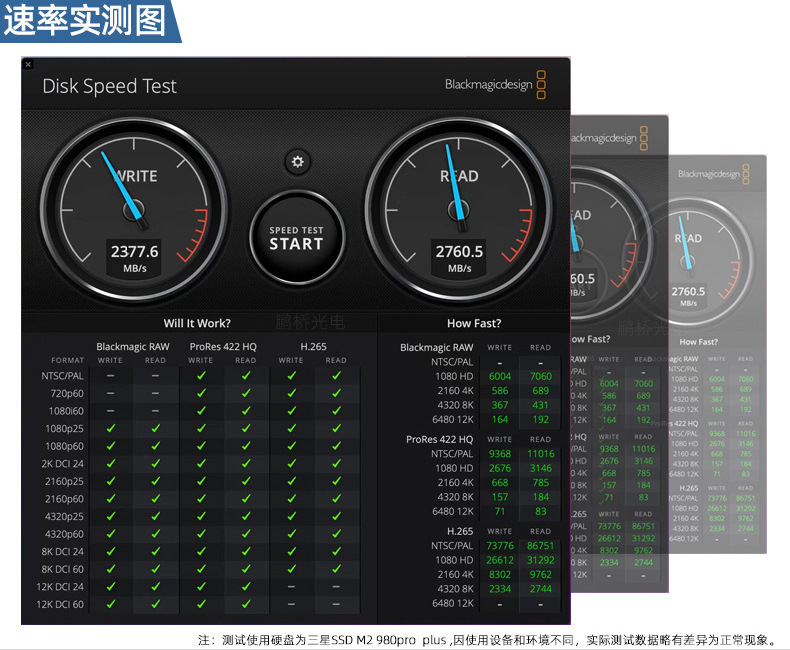Click the READ gauge dial

point(459,211)
